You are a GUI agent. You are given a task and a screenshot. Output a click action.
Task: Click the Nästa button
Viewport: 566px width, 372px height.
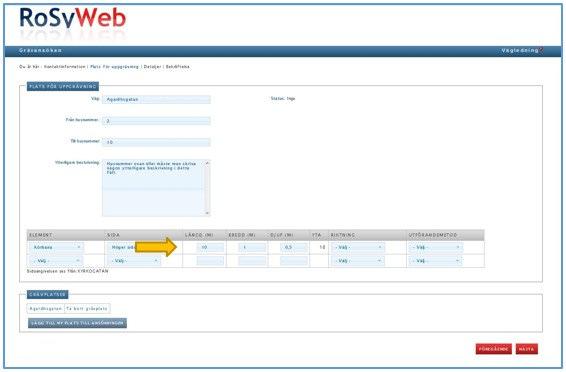pyautogui.click(x=527, y=349)
